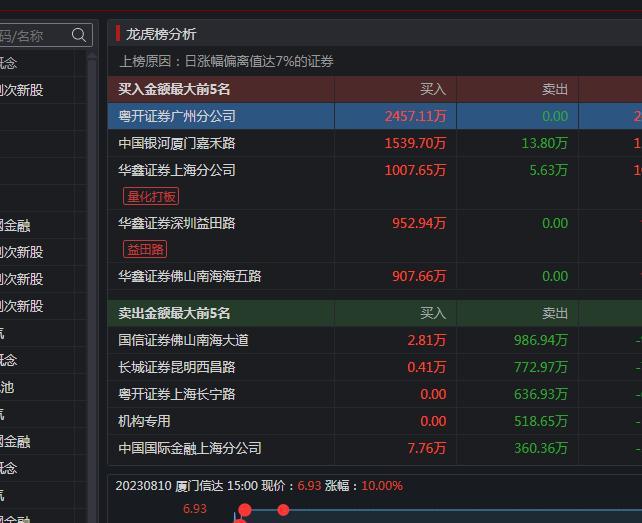642x523 pixels.
Task: Click the 上榜原因 description line
Action: point(226,61)
